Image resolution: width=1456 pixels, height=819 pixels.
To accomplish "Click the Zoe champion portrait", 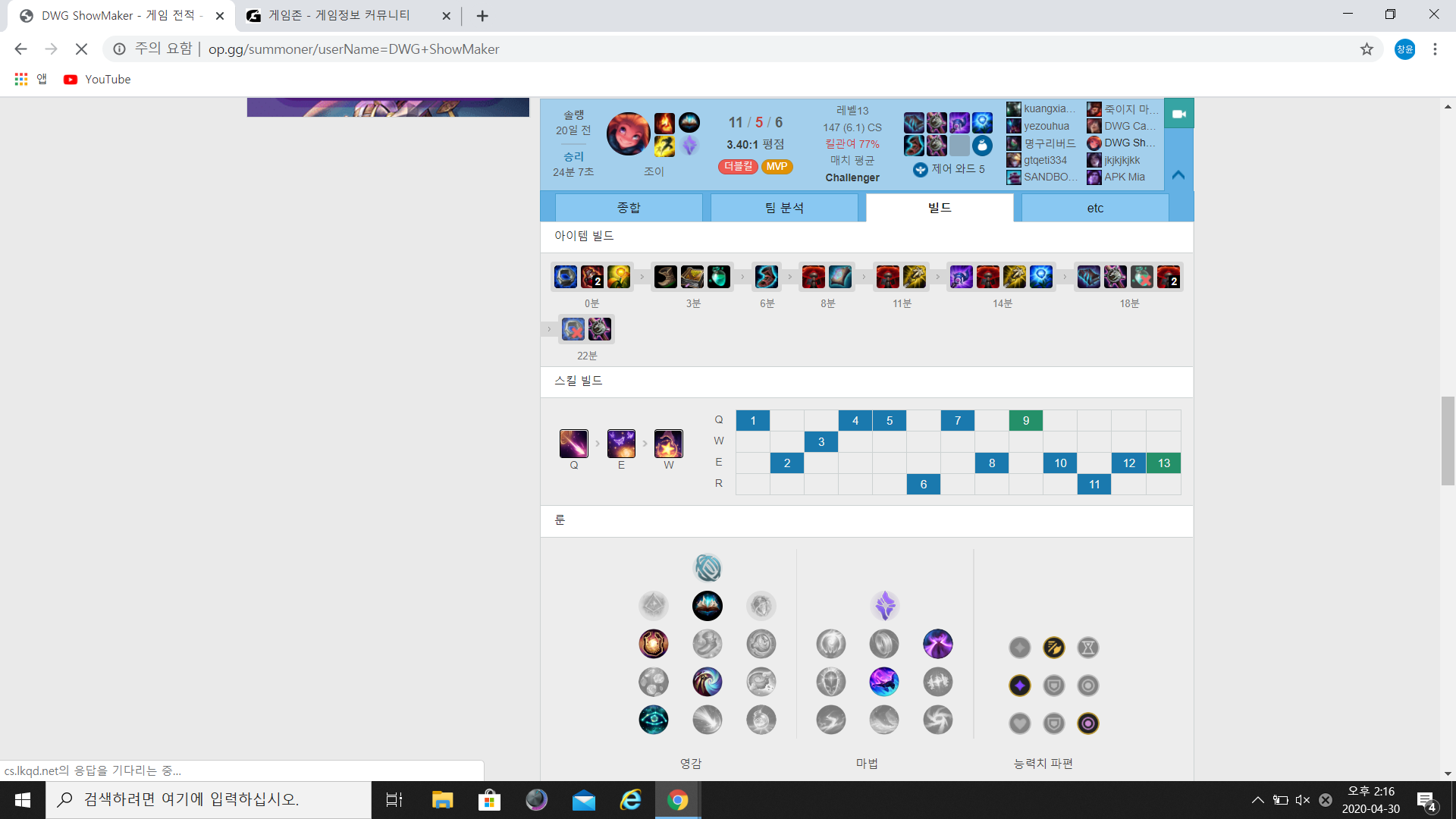I will [628, 134].
